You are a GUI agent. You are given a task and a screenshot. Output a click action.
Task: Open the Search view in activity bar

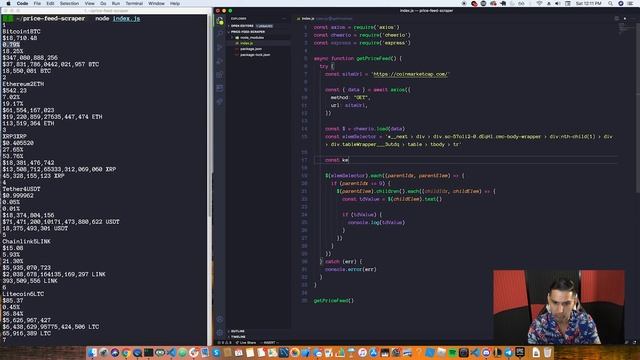tap(220, 34)
